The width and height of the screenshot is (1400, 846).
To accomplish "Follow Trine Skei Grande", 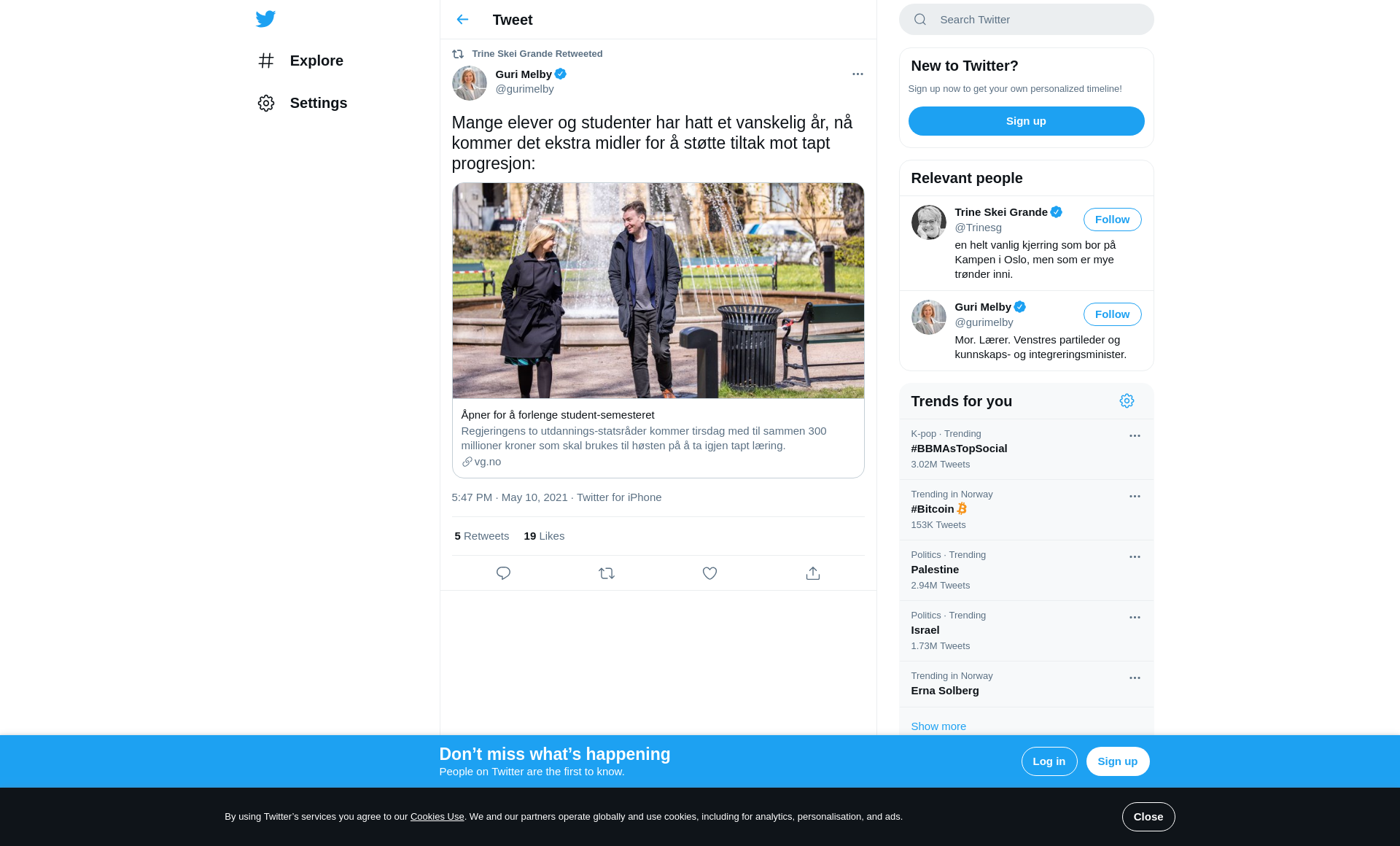I will tap(1113, 220).
